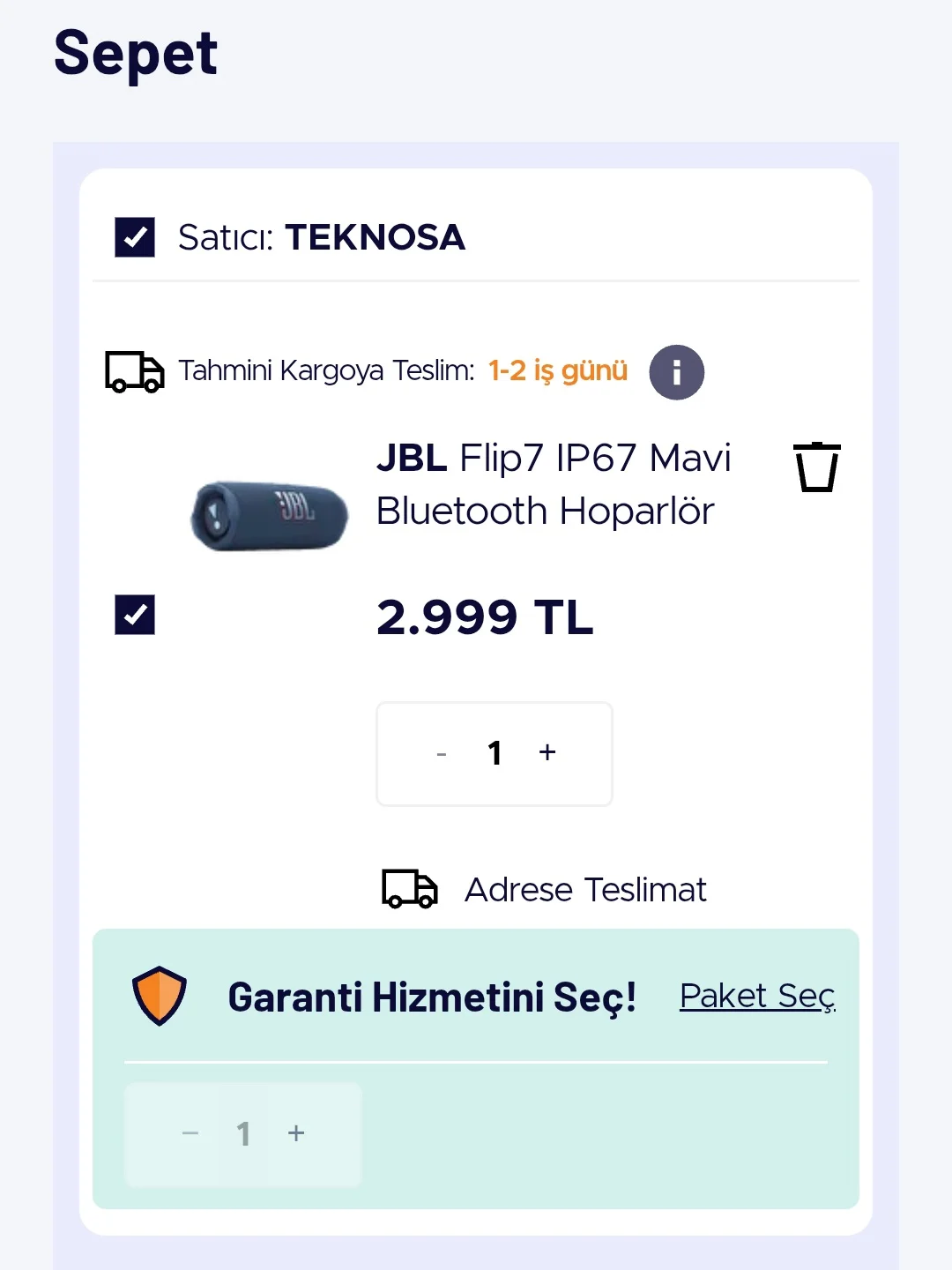Click the orange warranty shield icon
952x1270 pixels.
point(160,997)
